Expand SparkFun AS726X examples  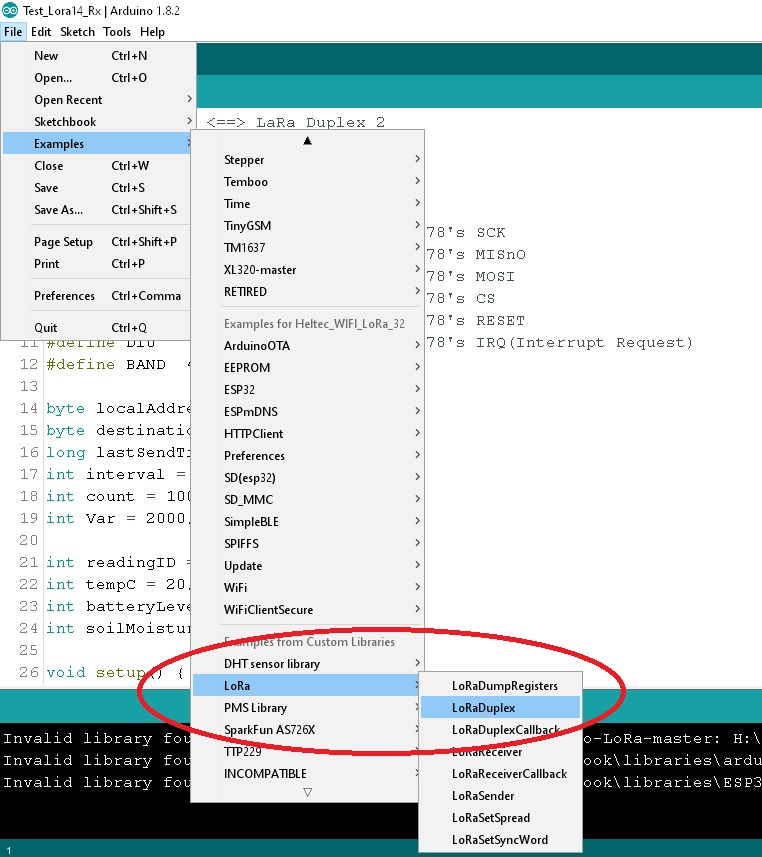tap(307, 730)
